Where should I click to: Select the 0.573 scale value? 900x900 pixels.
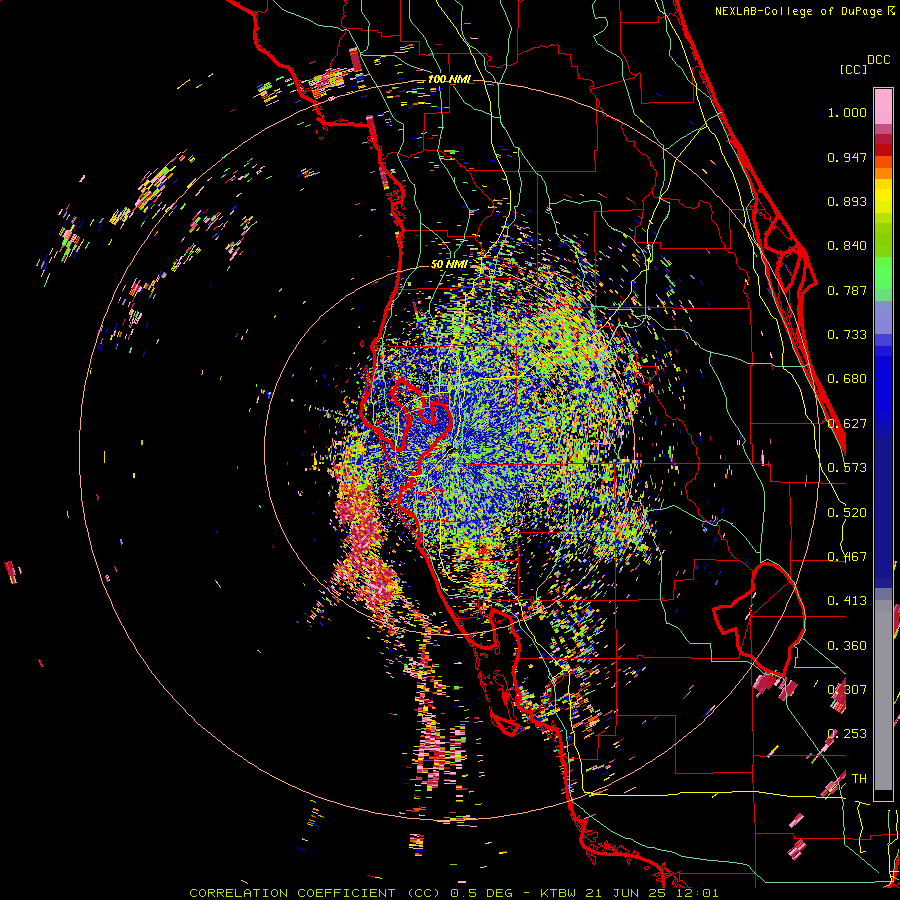847,468
